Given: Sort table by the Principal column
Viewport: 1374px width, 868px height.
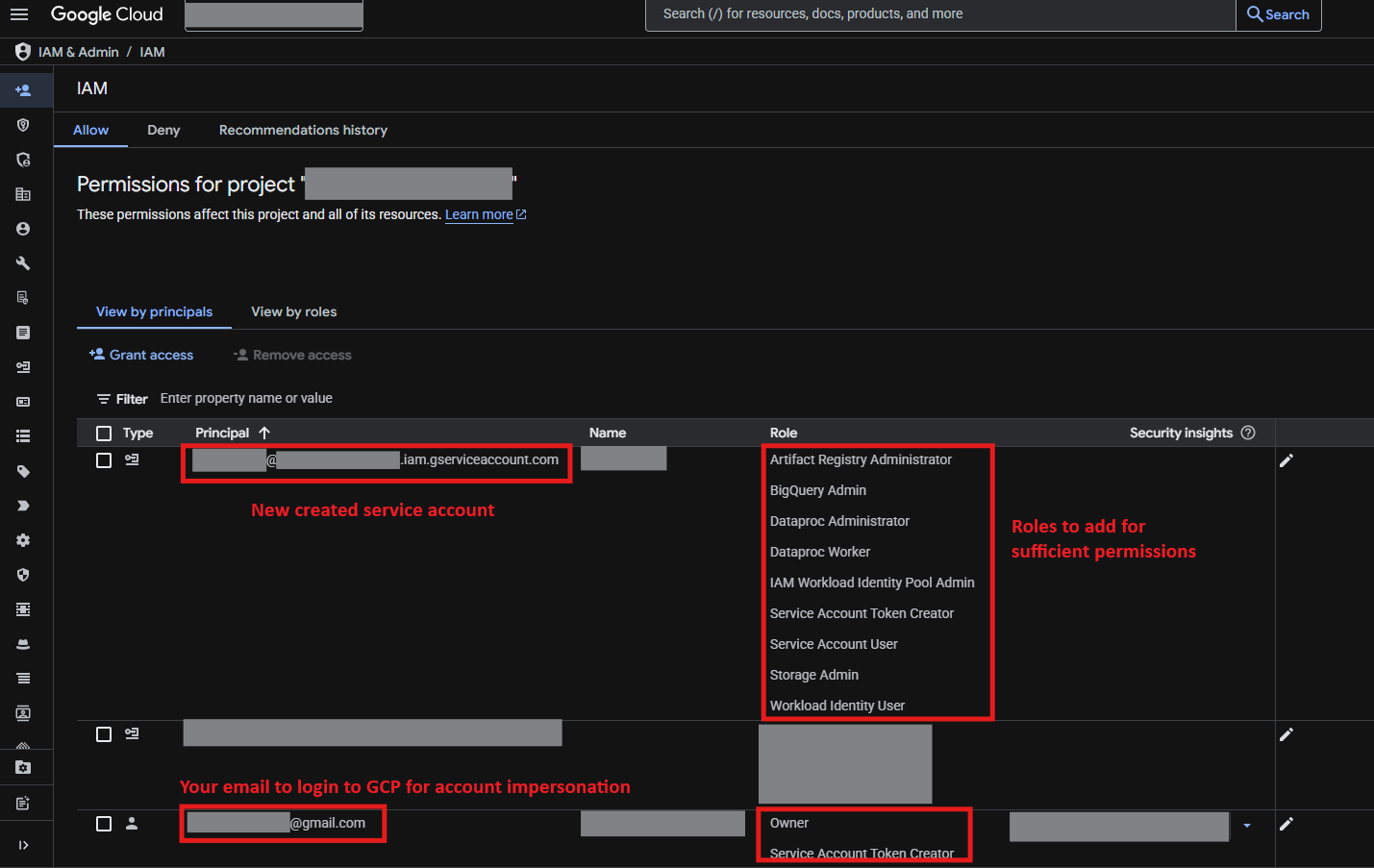Looking at the screenshot, I should (x=233, y=433).
